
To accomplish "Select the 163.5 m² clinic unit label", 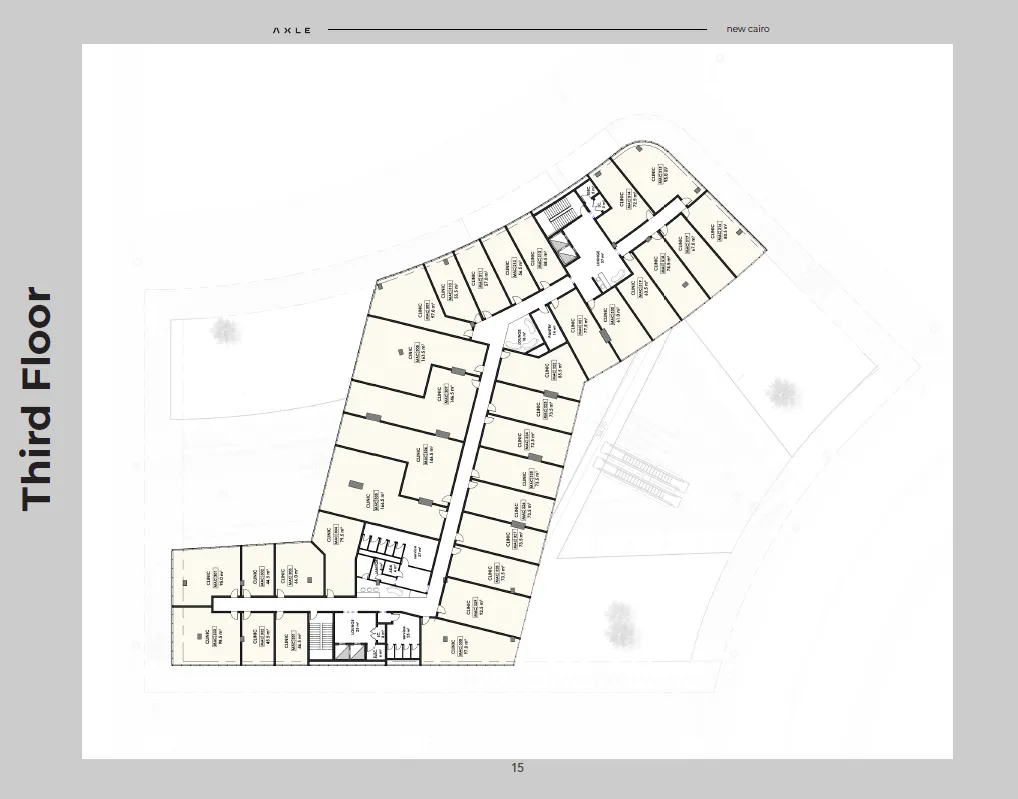I will pyautogui.click(x=417, y=352).
